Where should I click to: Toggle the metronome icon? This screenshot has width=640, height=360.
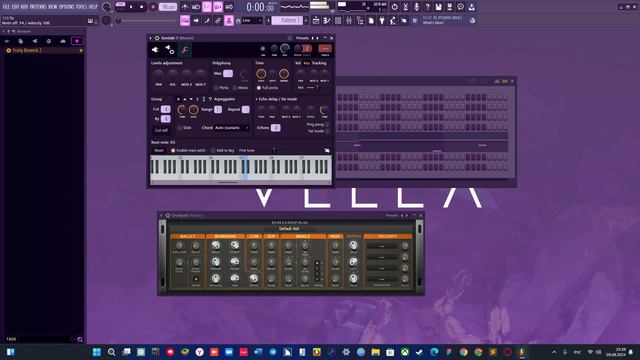(x=185, y=7)
